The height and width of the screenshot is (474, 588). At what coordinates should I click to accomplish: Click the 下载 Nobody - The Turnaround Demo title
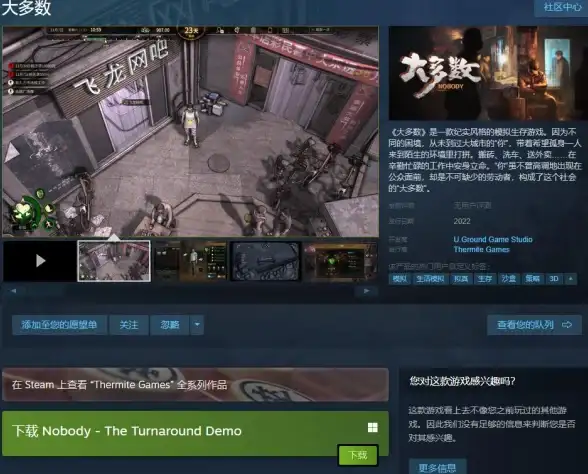point(127,431)
